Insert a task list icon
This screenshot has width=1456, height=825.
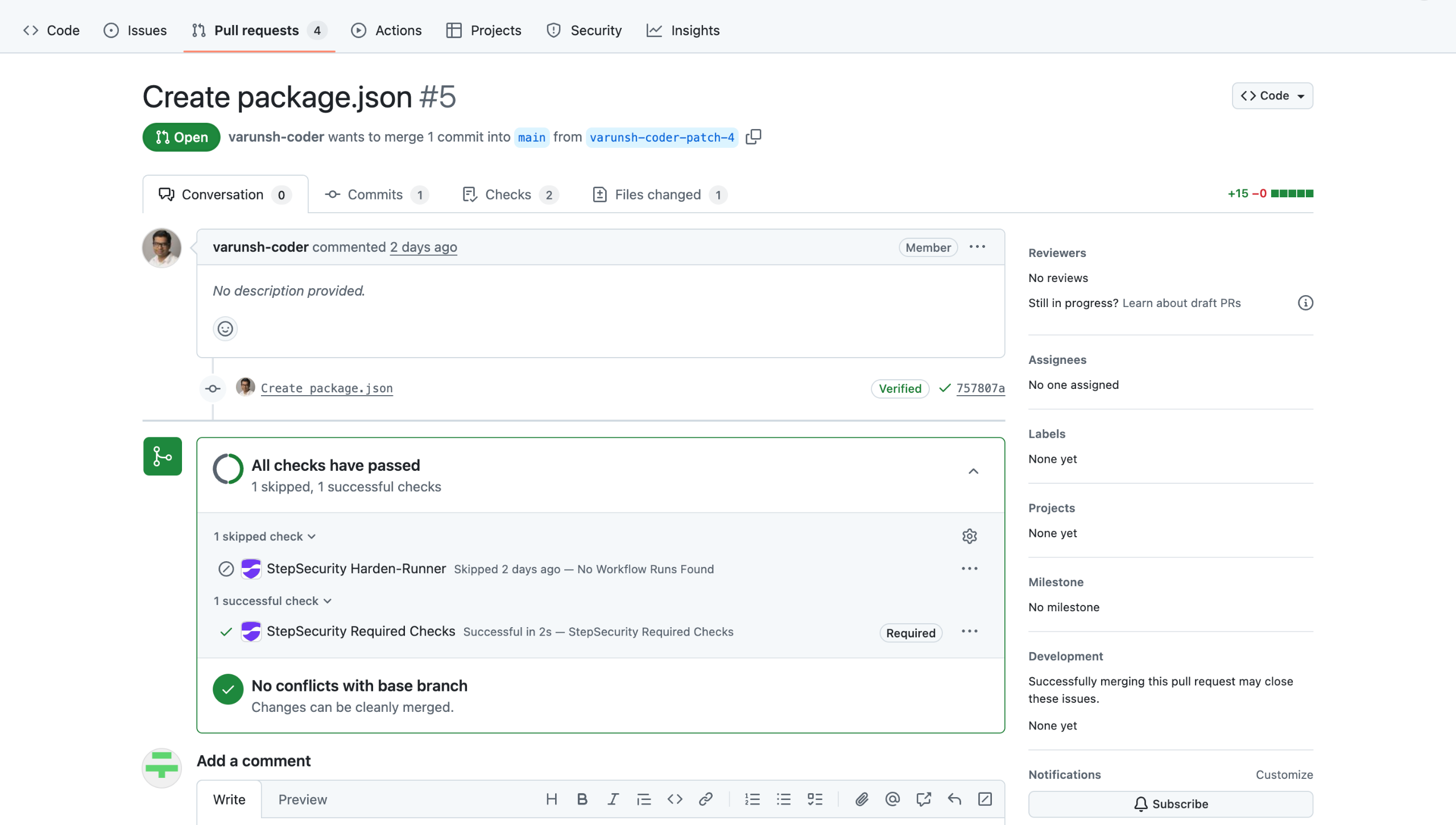pyautogui.click(x=814, y=799)
